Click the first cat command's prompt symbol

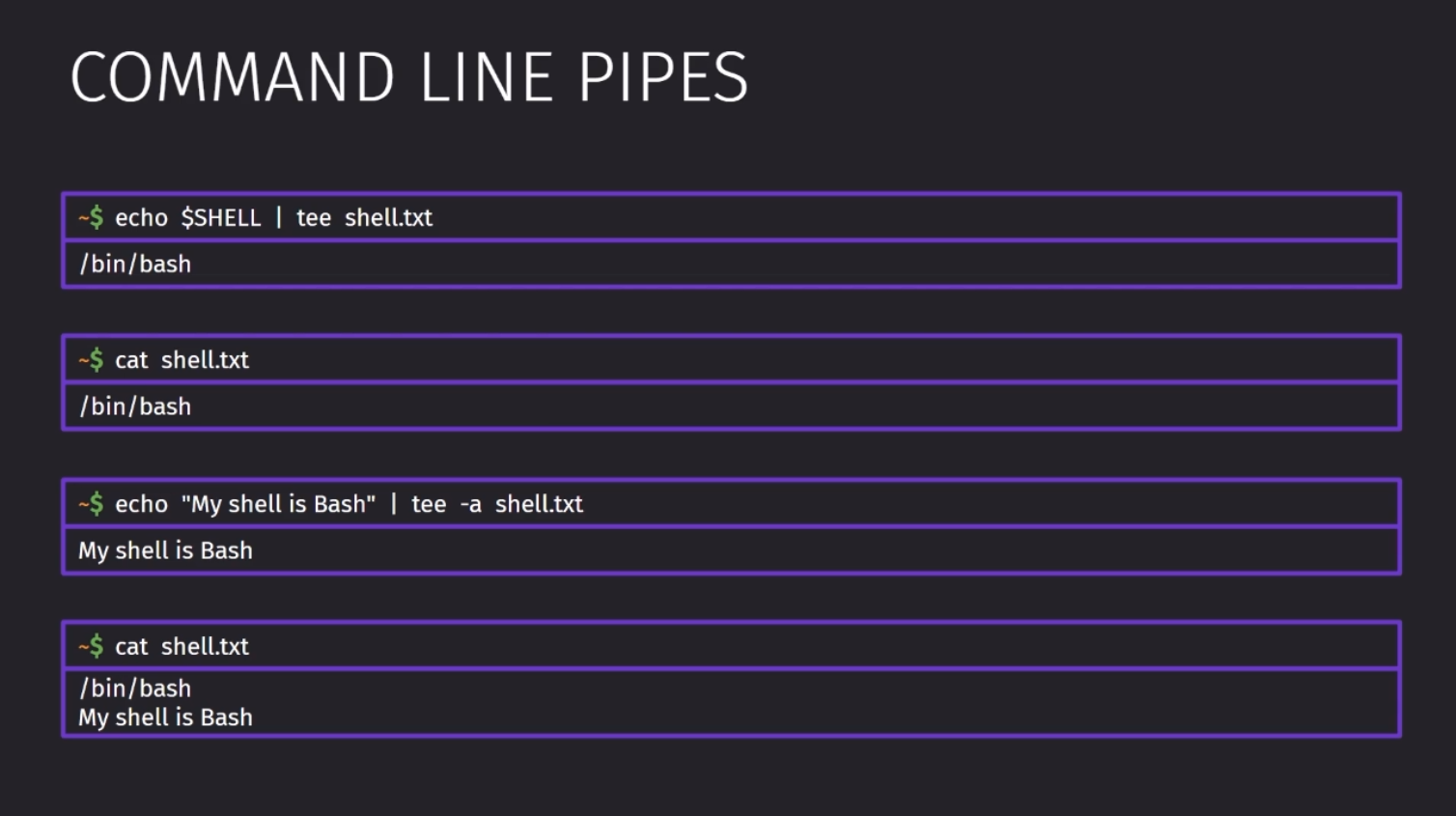pos(91,360)
